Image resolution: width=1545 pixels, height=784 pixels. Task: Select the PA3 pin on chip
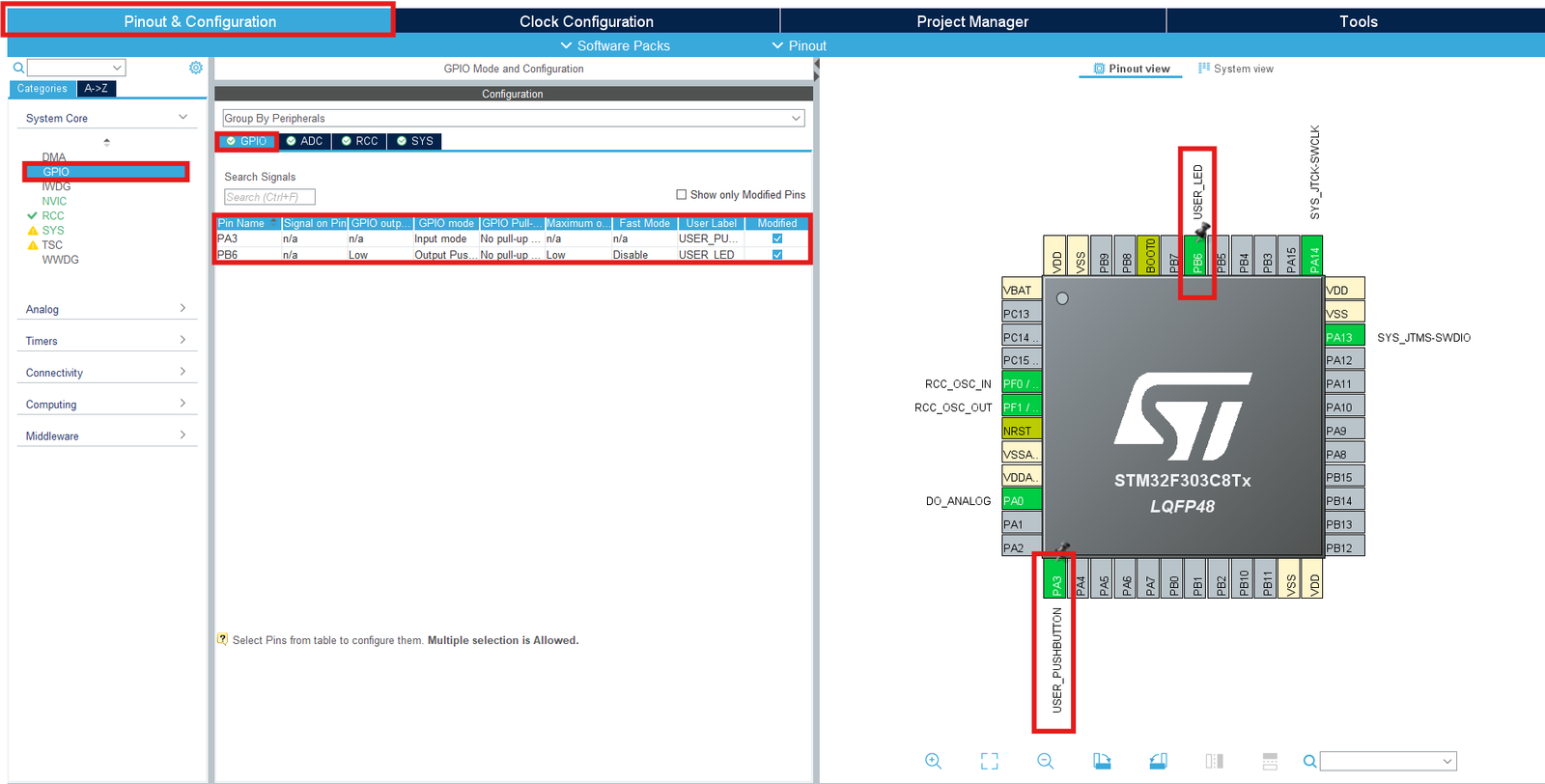coord(1056,577)
